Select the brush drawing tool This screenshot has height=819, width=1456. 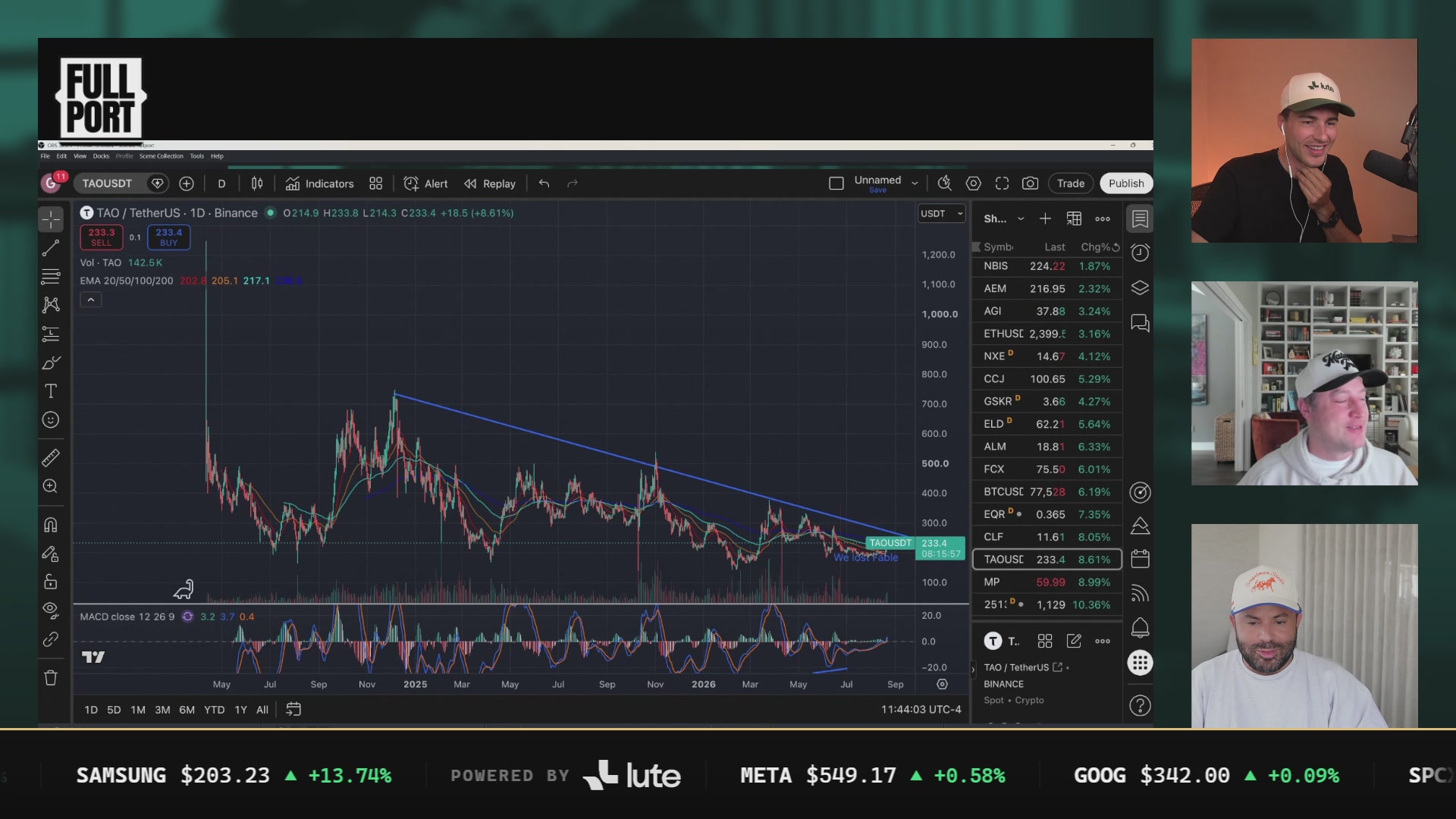click(51, 362)
